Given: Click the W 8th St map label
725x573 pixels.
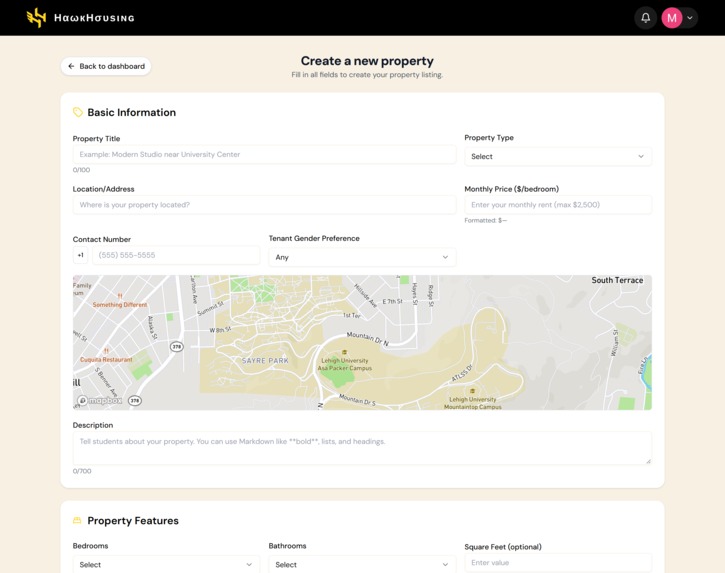Looking at the screenshot, I should [x=220, y=330].
